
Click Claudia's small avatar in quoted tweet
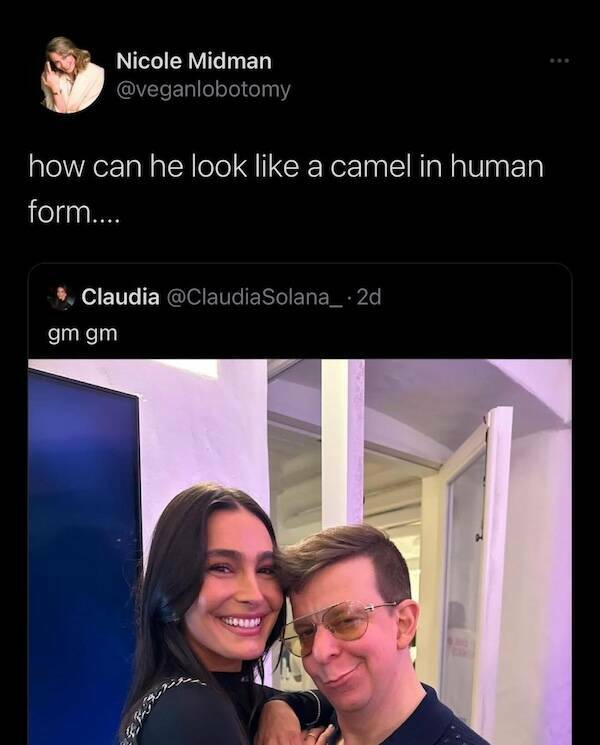click(x=62, y=297)
